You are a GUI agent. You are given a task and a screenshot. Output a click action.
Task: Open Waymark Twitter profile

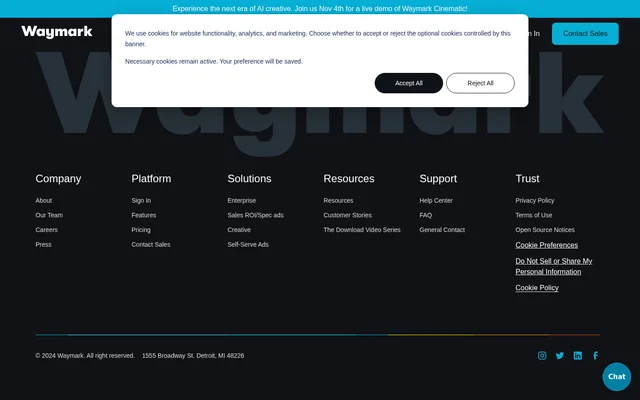560,356
